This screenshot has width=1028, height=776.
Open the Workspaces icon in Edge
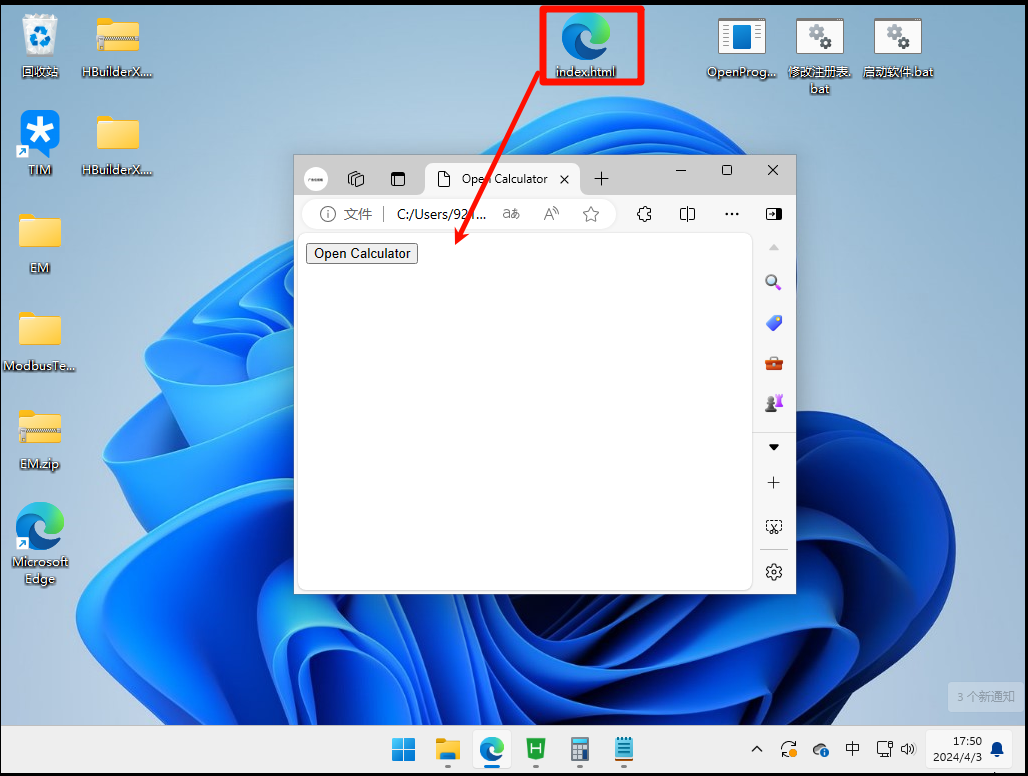356,179
